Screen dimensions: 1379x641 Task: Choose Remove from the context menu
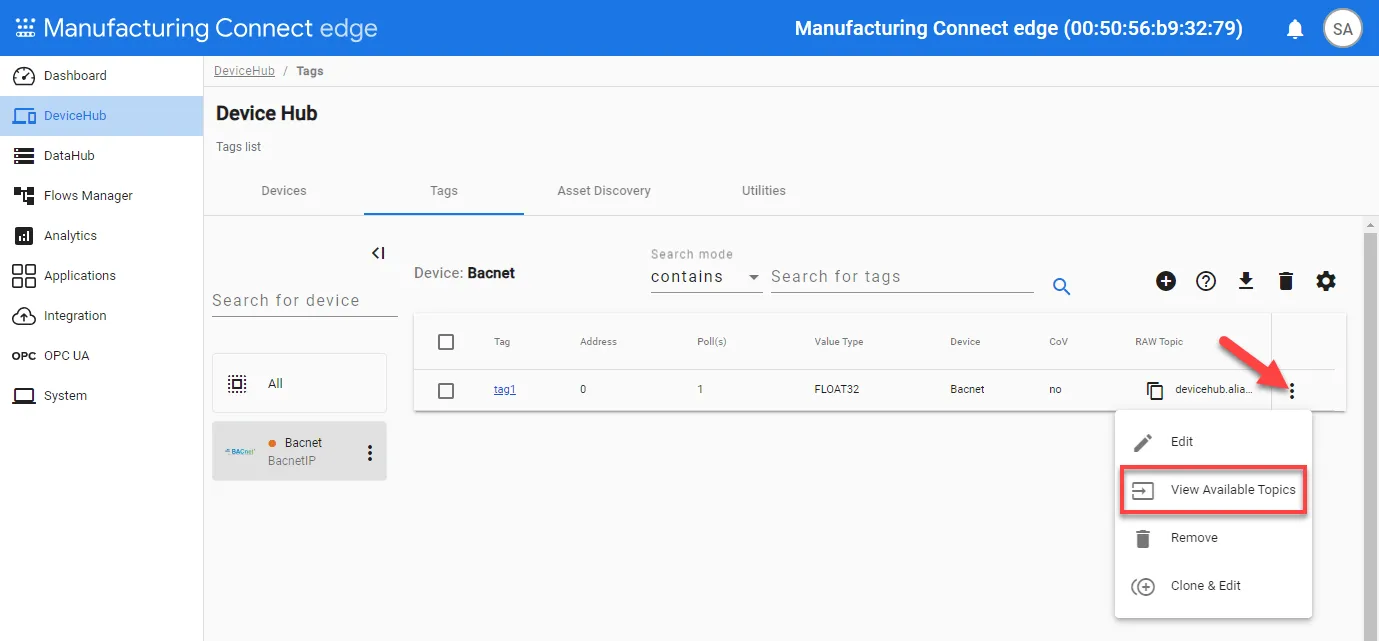coord(1213,538)
